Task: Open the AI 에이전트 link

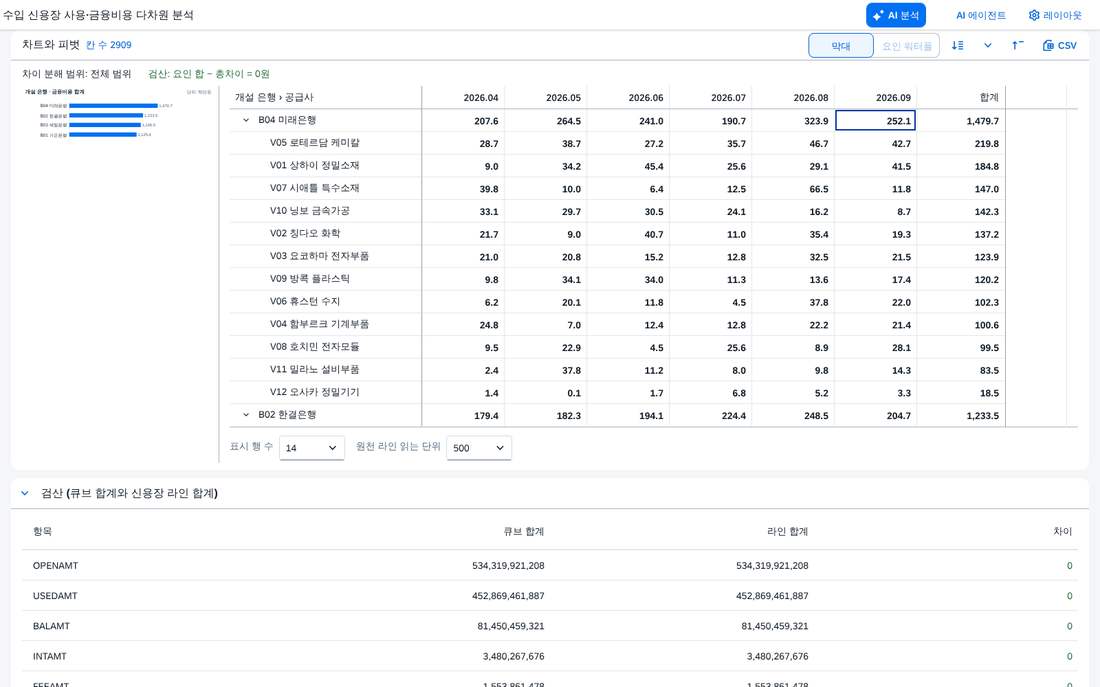Action: pyautogui.click(x=981, y=15)
